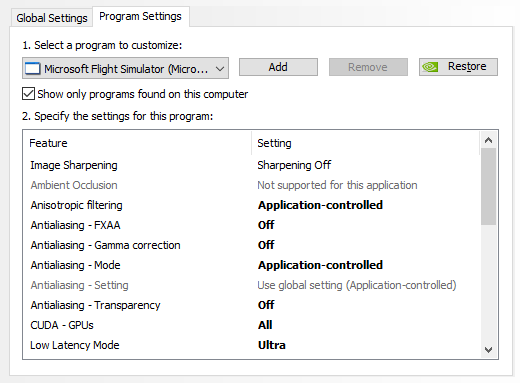Switch to the Global Settings tab
The width and height of the screenshot is (520, 383).
(x=52, y=18)
